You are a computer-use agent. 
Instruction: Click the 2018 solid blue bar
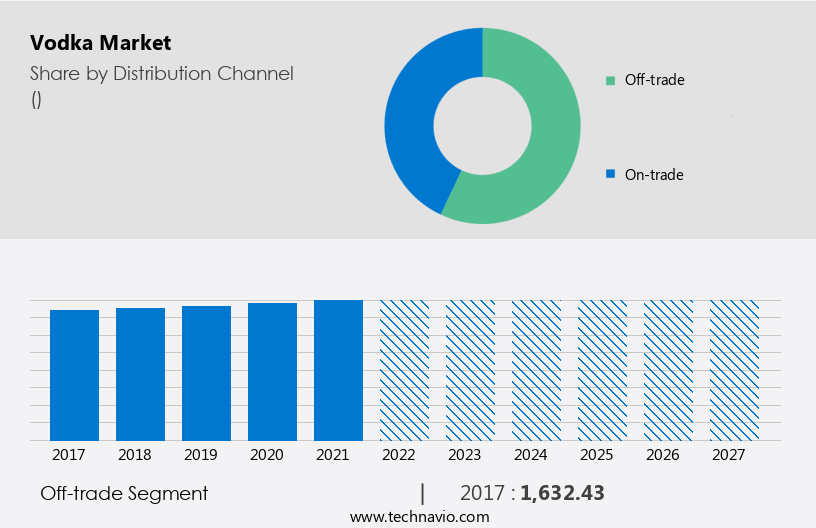click(x=140, y=374)
